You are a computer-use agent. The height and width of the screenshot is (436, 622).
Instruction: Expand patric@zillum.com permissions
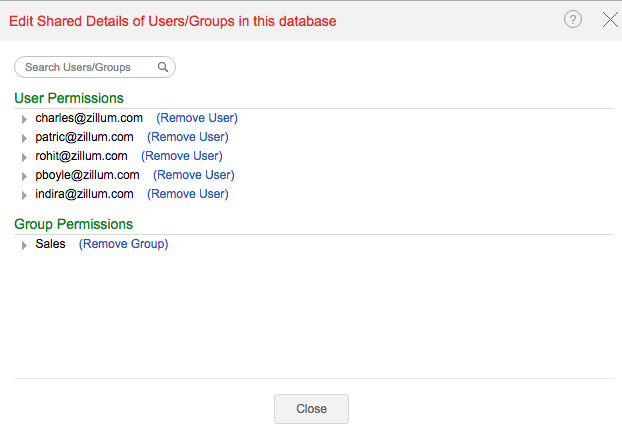pos(24,138)
